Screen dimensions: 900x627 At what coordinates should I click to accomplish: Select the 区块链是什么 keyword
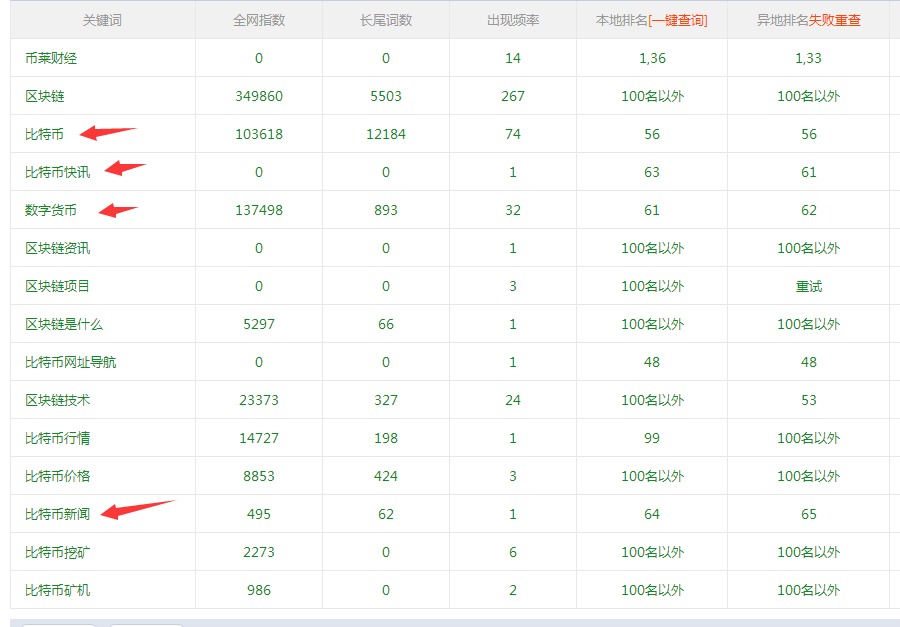coord(64,324)
